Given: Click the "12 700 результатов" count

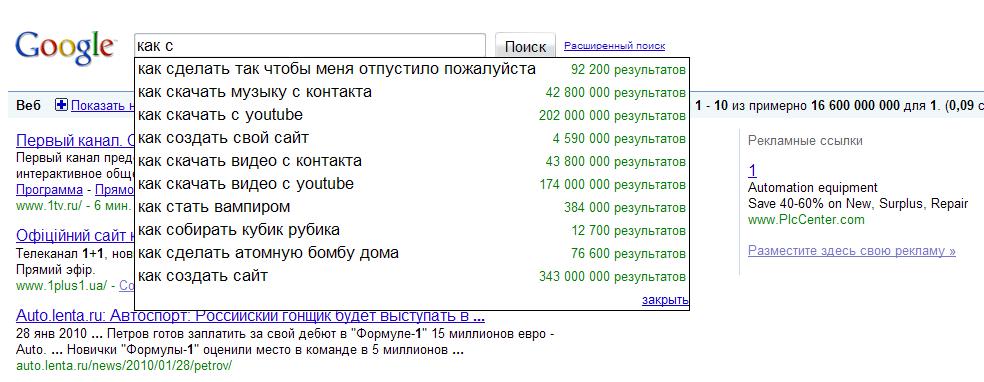Looking at the screenshot, I should (629, 231).
